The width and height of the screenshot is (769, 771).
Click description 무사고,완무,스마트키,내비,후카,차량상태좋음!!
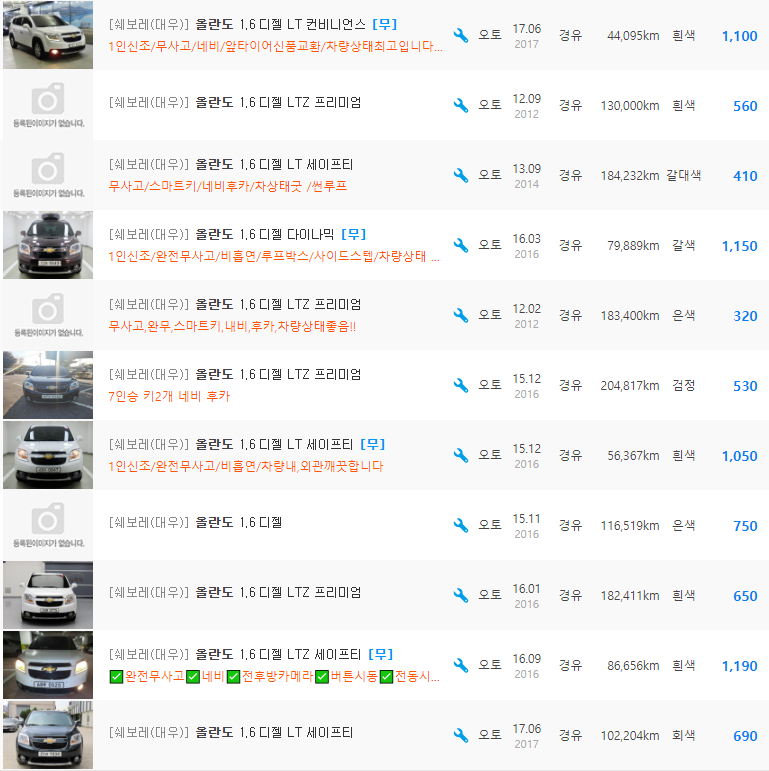(x=232, y=326)
